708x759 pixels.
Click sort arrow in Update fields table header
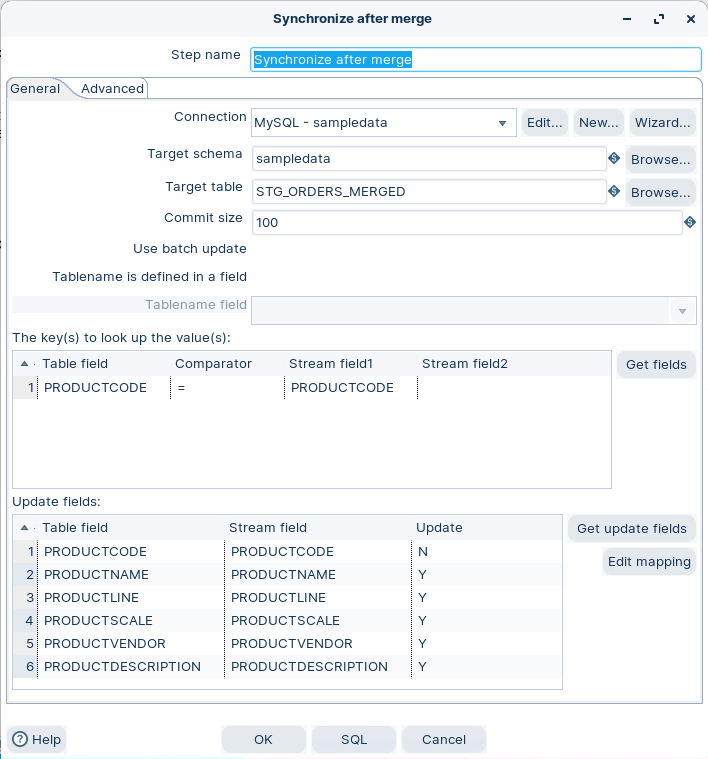[24, 528]
